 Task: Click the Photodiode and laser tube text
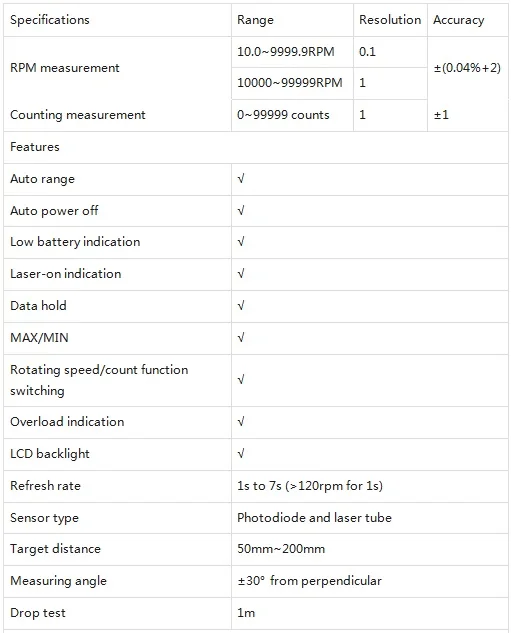click(314, 518)
